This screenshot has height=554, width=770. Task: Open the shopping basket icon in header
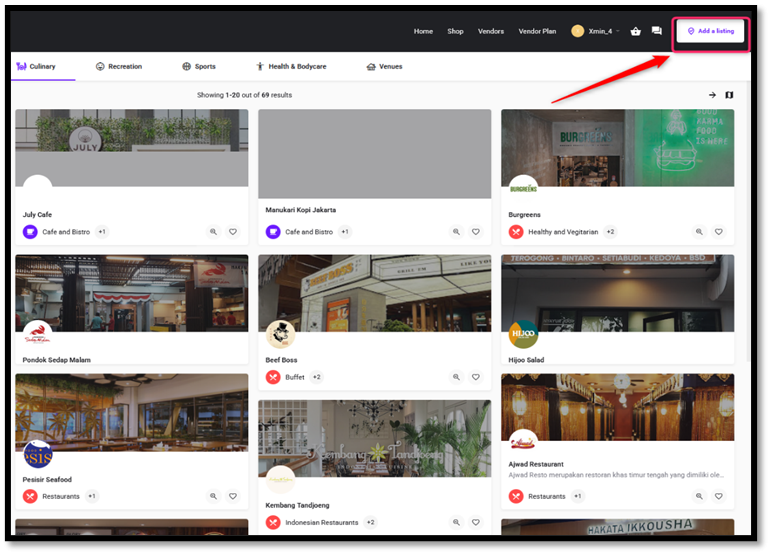pyautogui.click(x=635, y=31)
